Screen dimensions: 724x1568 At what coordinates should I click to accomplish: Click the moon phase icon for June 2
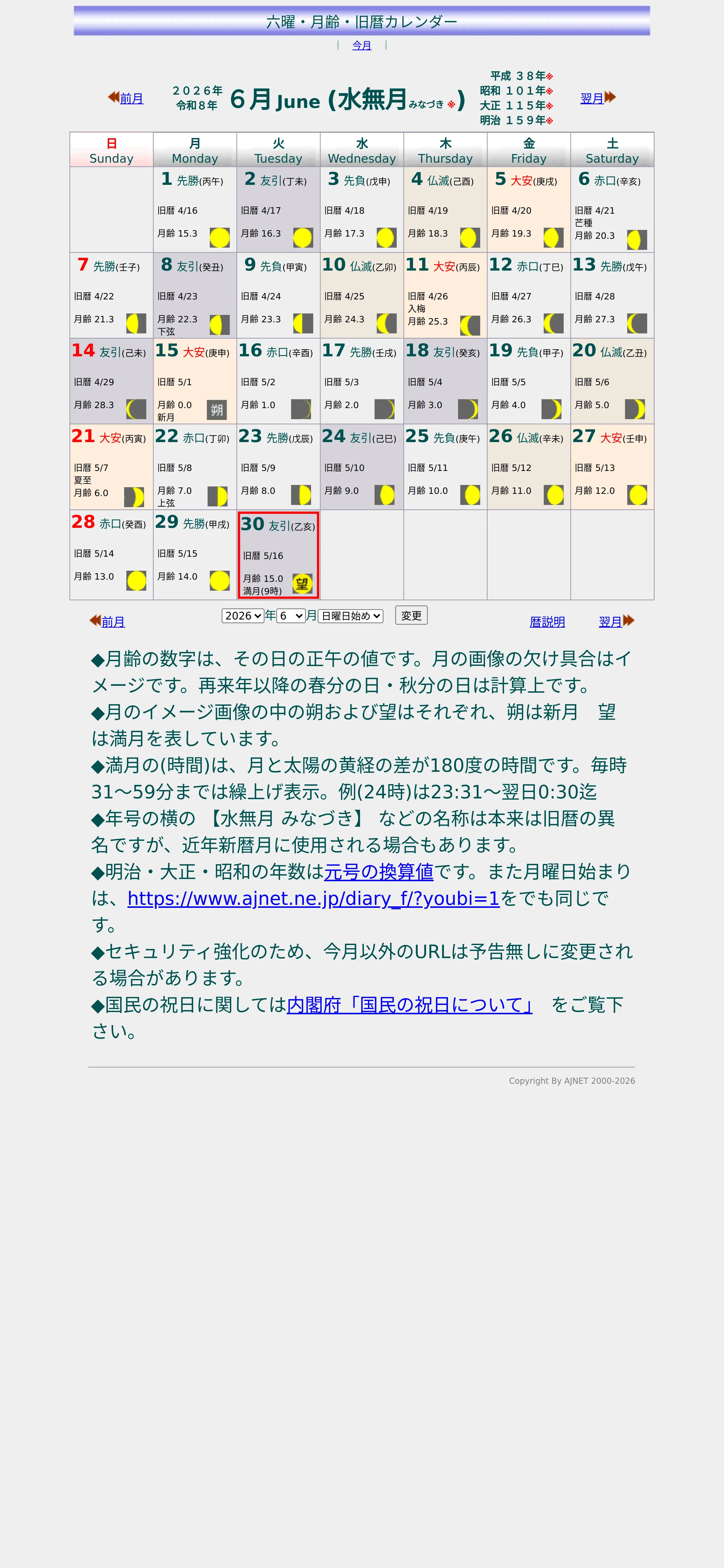click(x=303, y=237)
